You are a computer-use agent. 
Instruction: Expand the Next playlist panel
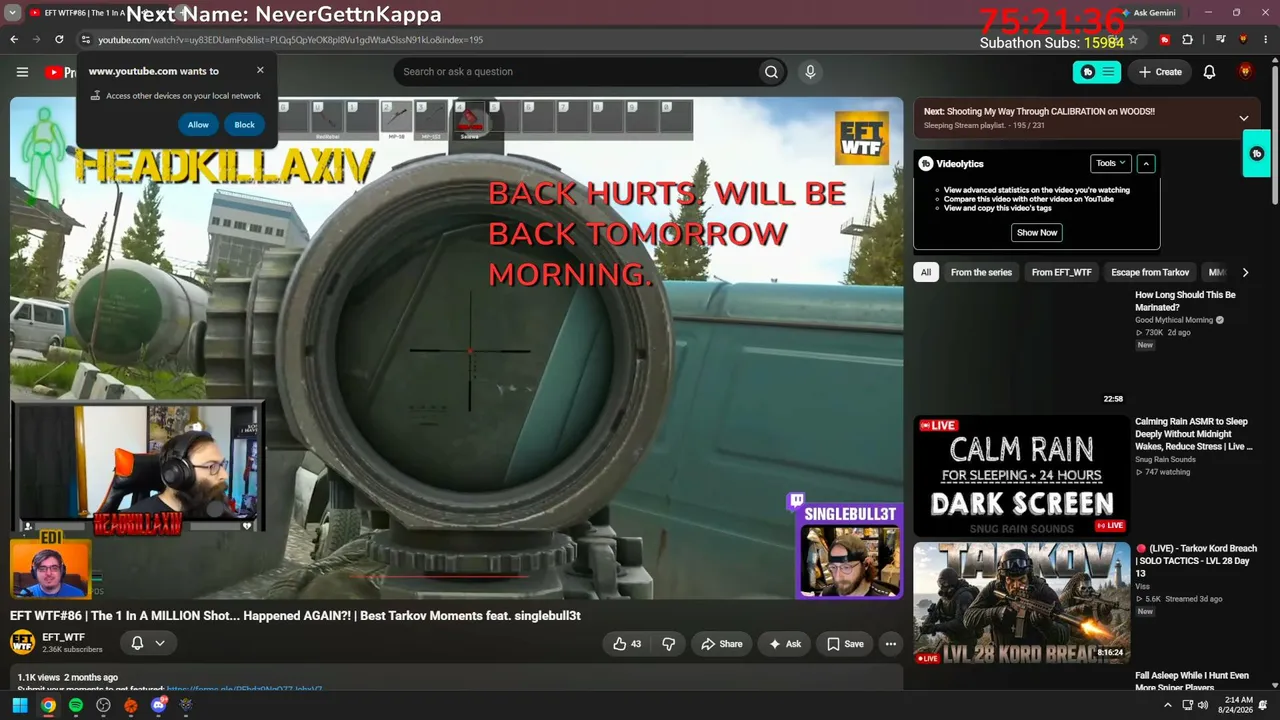point(1244,118)
